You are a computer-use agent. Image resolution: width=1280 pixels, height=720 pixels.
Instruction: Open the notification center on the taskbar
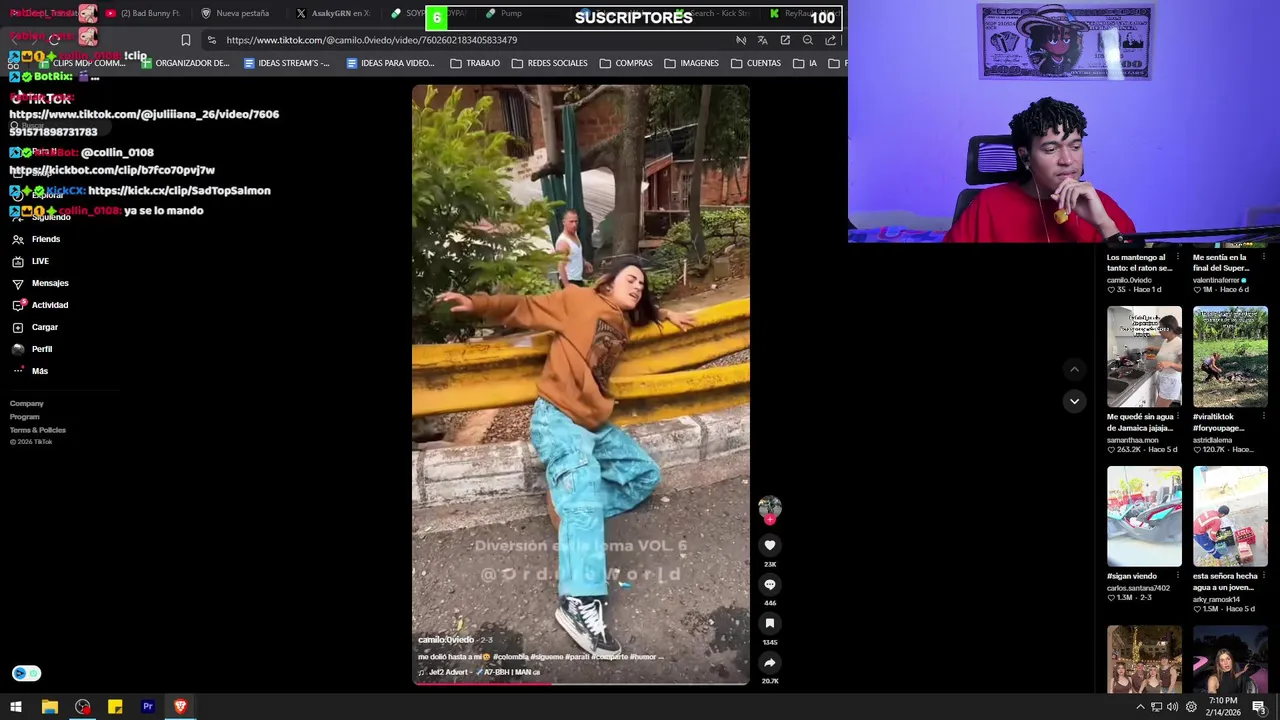click(x=1259, y=707)
